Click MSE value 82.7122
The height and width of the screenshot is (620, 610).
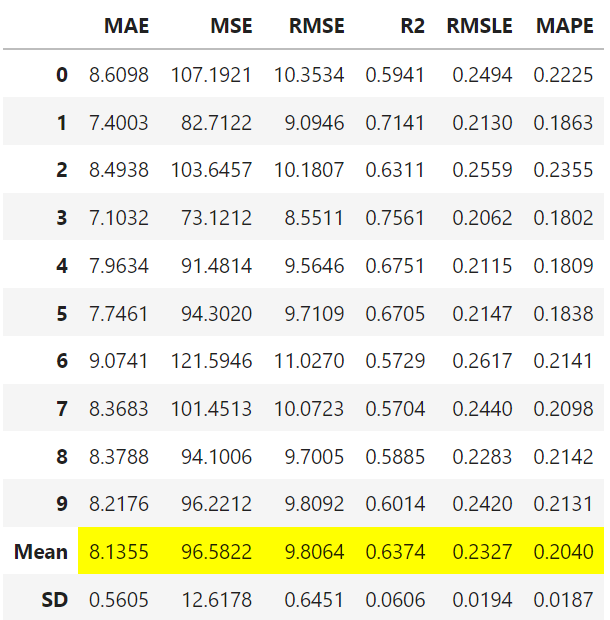tap(217, 123)
